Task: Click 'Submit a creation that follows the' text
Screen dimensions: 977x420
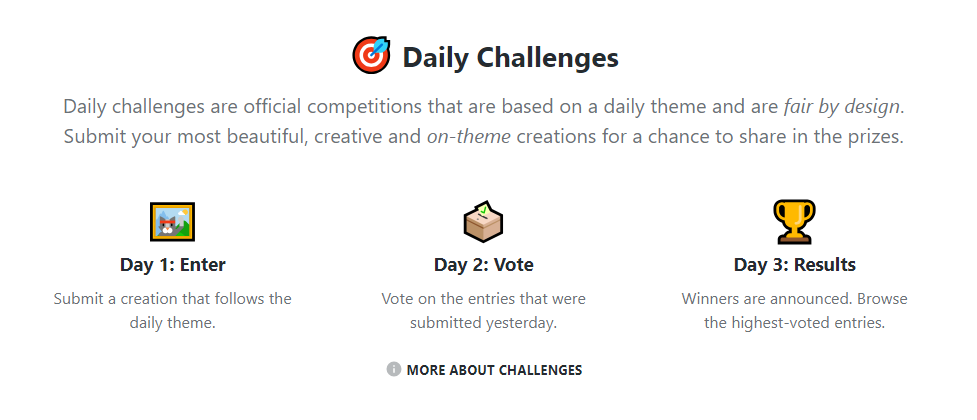Action: (x=173, y=298)
